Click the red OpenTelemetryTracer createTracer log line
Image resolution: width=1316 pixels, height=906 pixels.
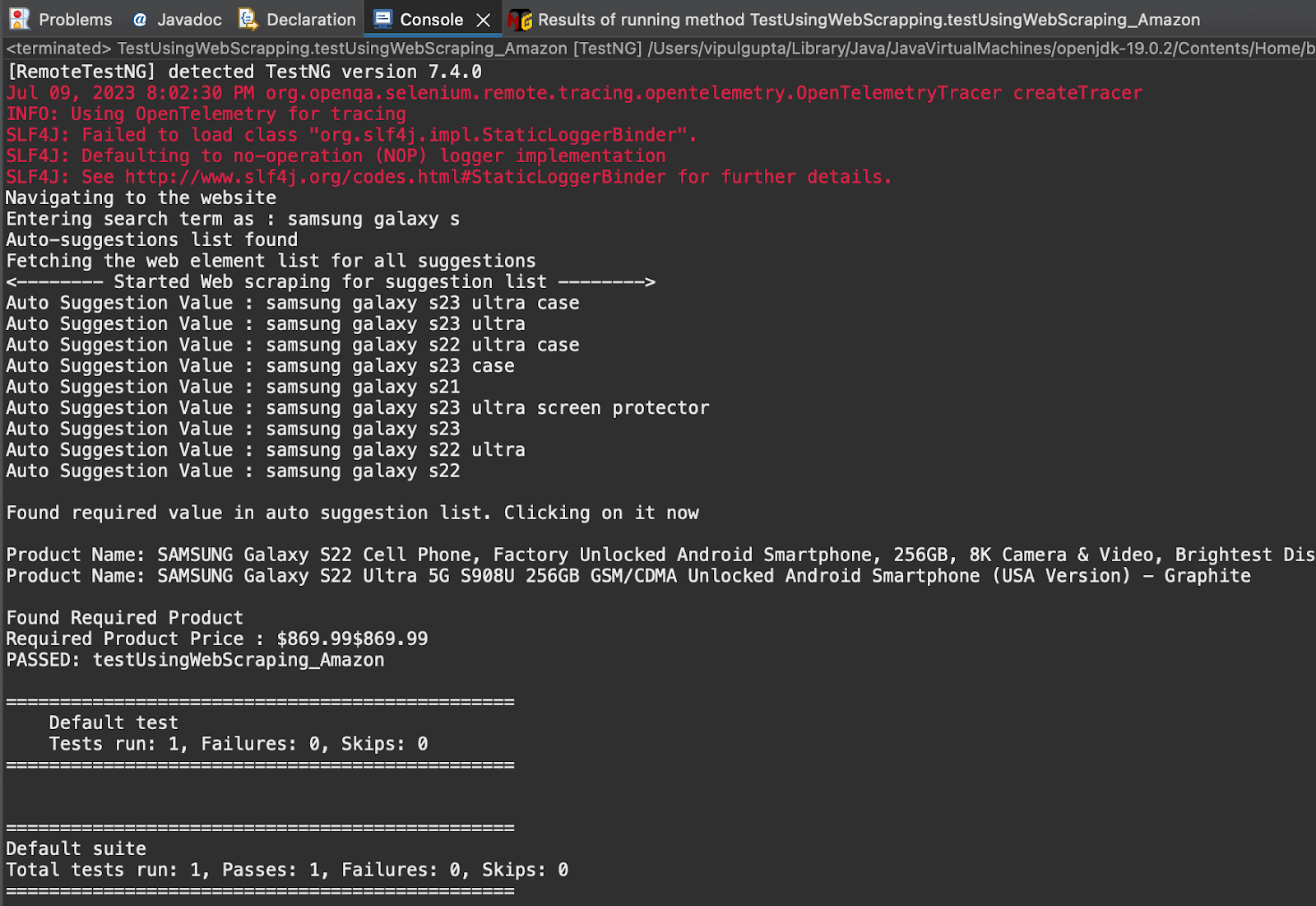click(x=574, y=93)
